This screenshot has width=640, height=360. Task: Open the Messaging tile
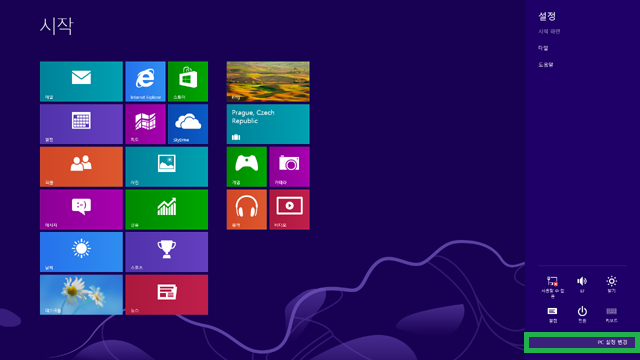[81, 209]
